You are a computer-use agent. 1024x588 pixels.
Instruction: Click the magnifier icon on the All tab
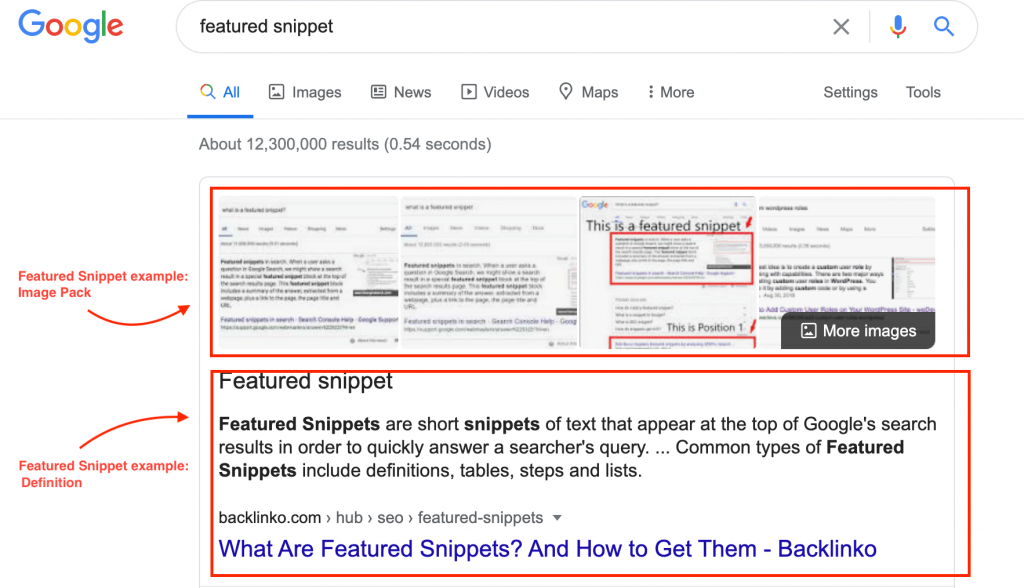click(207, 91)
